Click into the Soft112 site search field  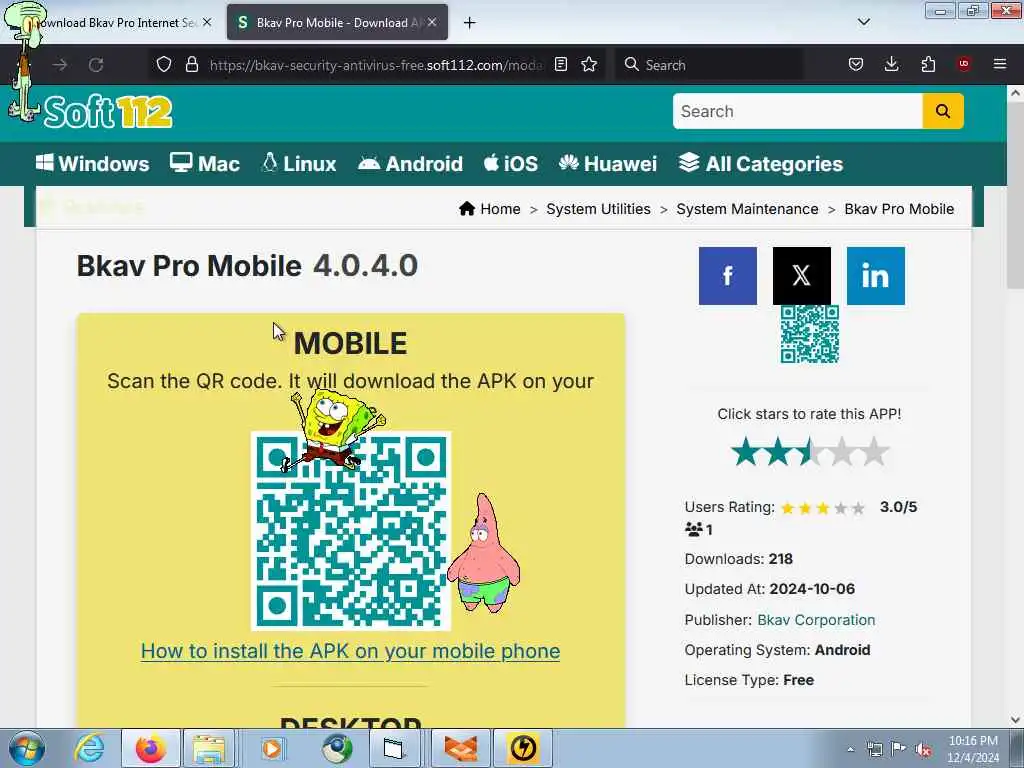pyautogui.click(x=797, y=111)
